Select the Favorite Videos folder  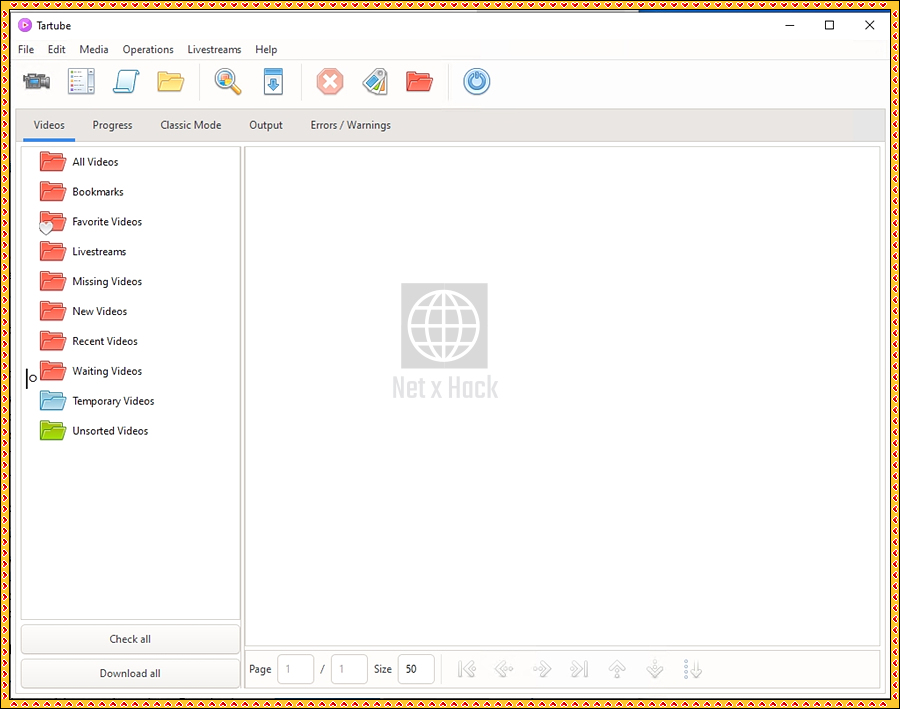131,222
